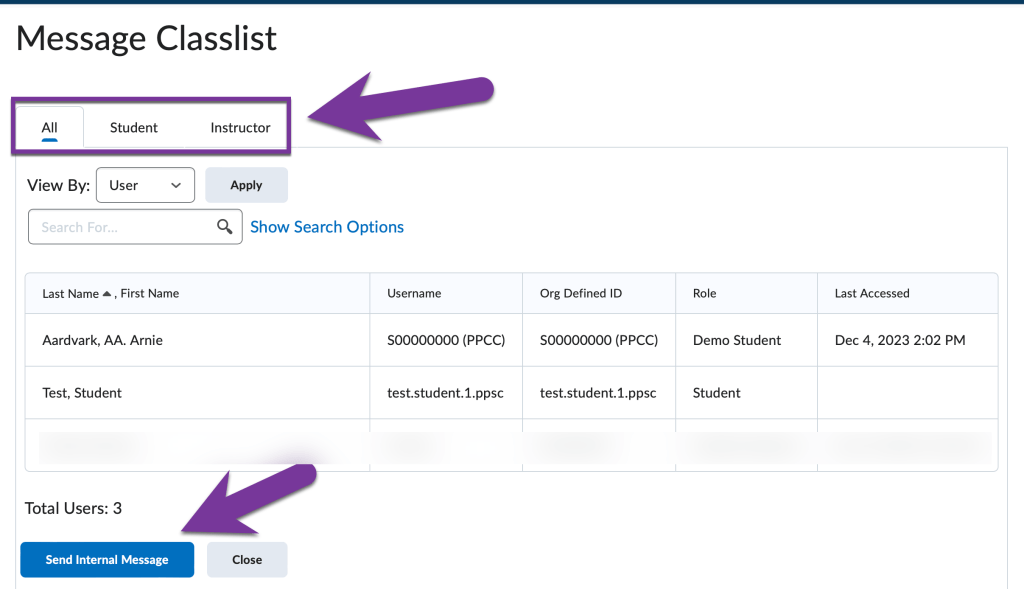Select the All tab

tap(48, 127)
